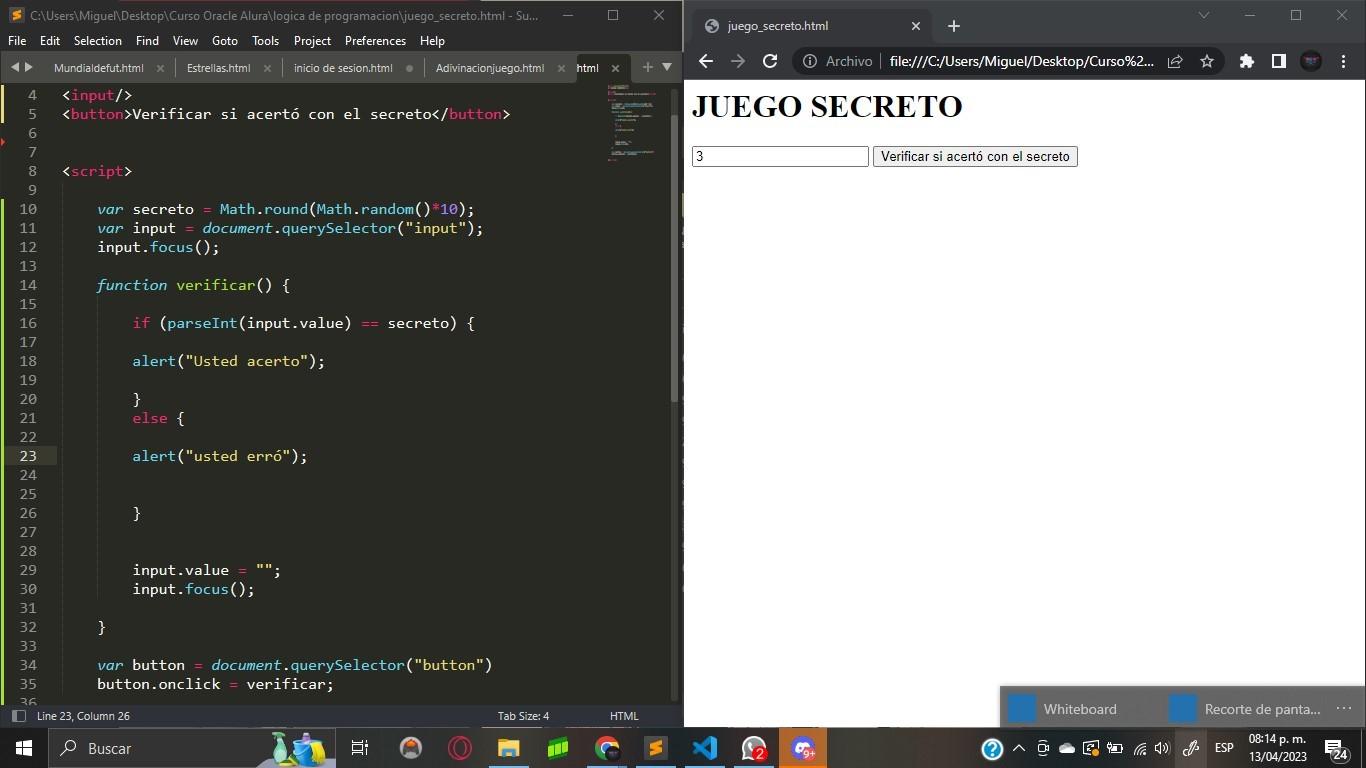Open the notification center with 24 alerts

coord(1337,748)
